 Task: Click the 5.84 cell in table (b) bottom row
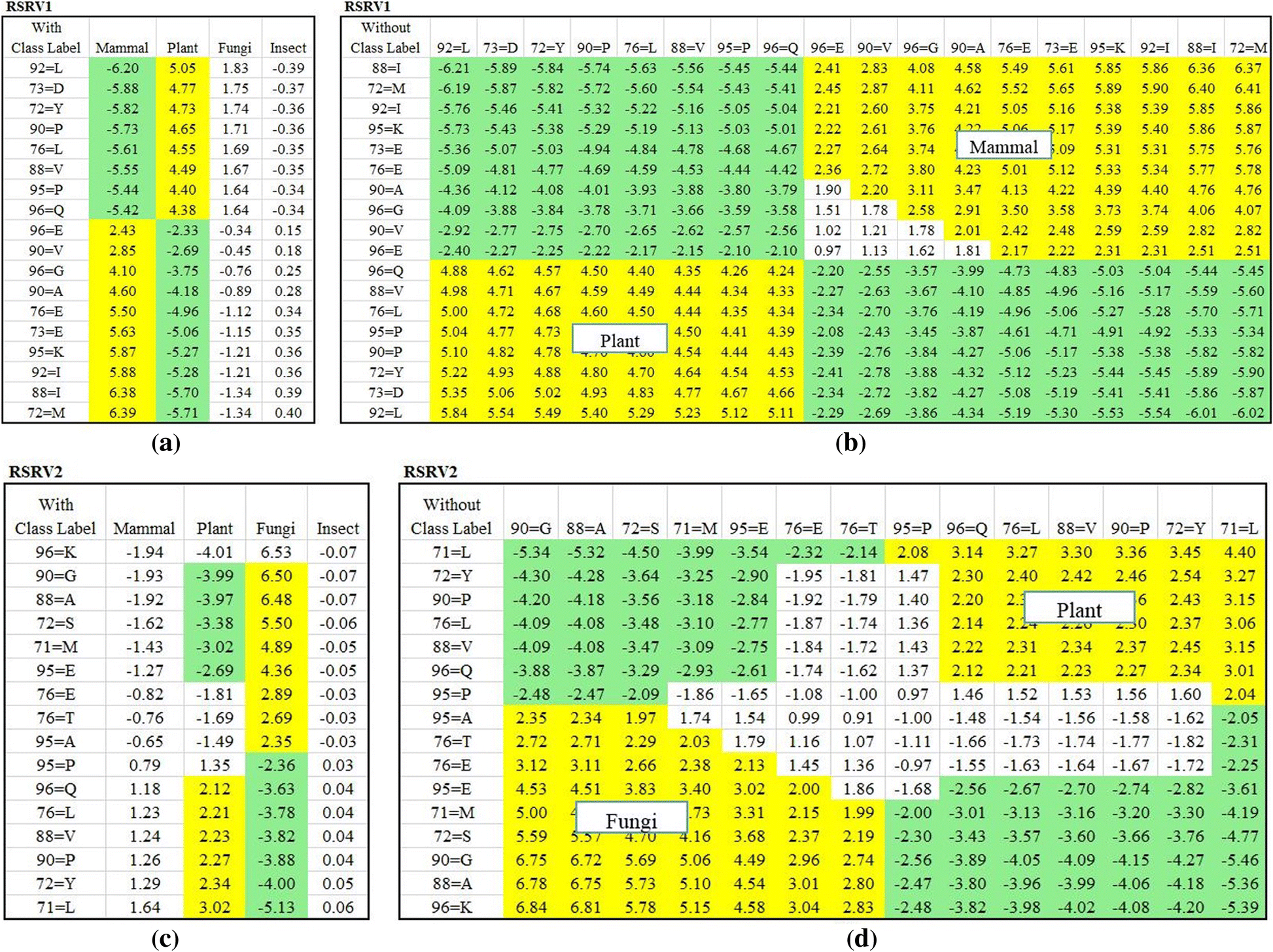[x=453, y=413]
